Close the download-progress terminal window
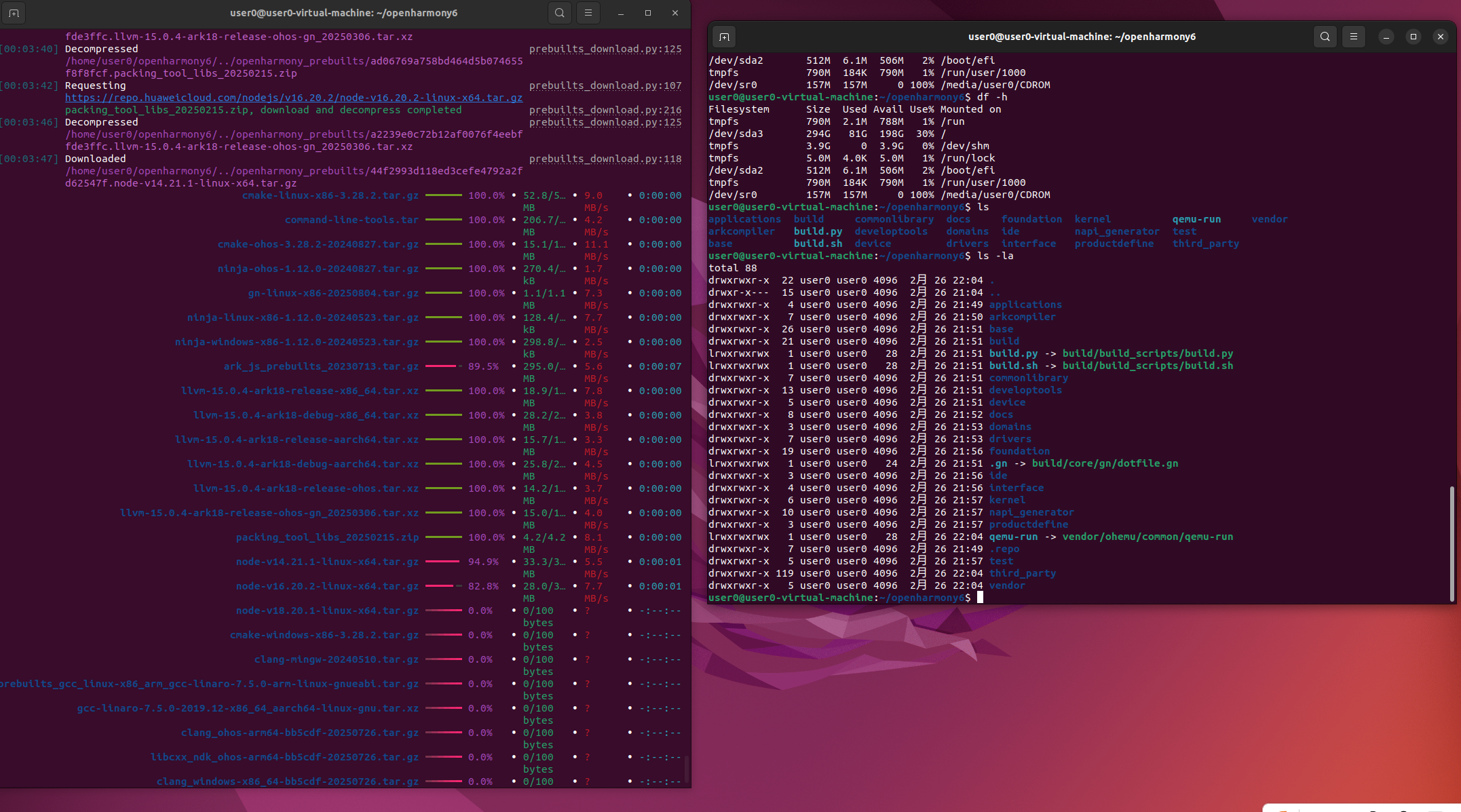 [x=675, y=13]
